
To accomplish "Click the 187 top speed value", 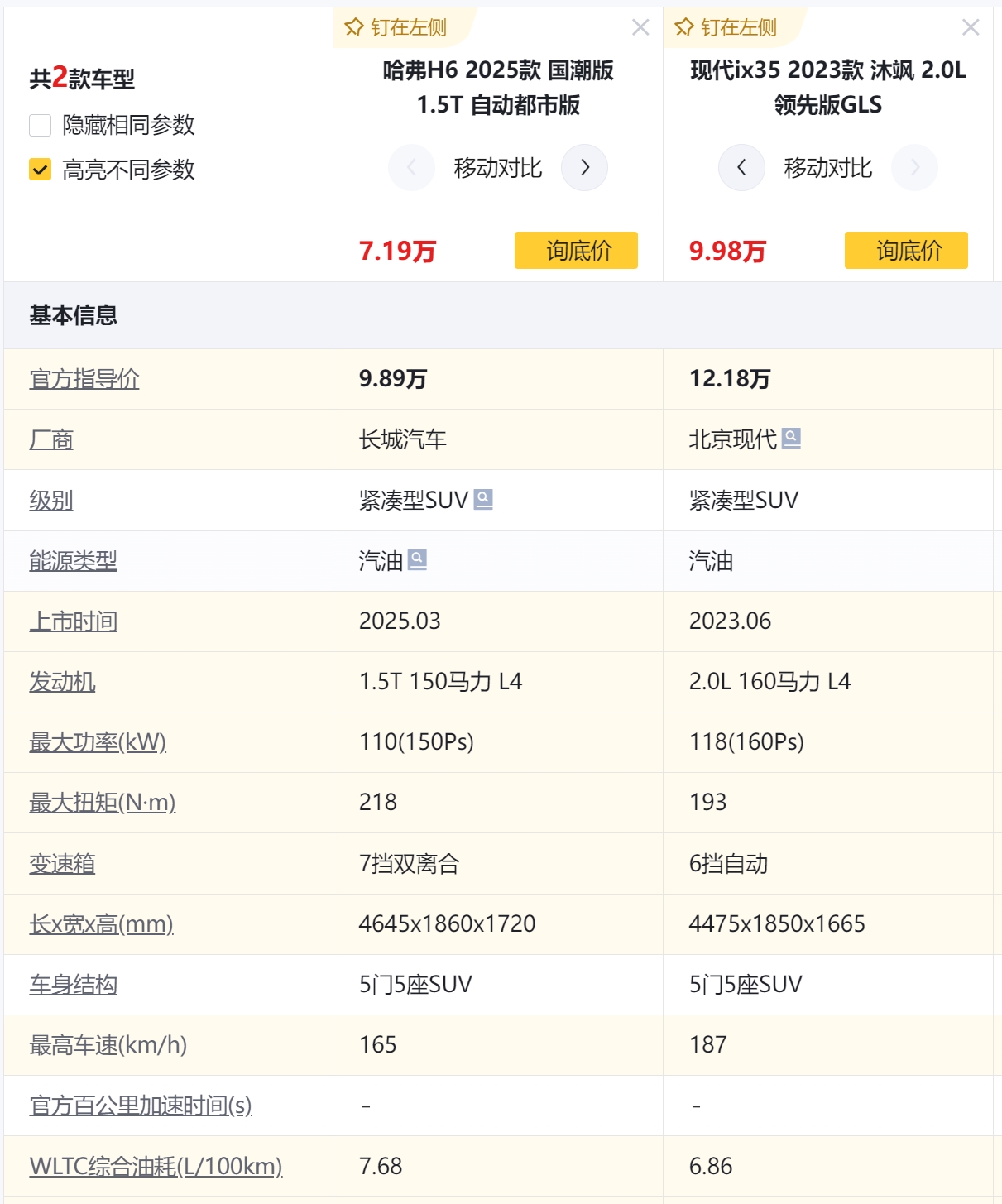I will (x=708, y=1045).
